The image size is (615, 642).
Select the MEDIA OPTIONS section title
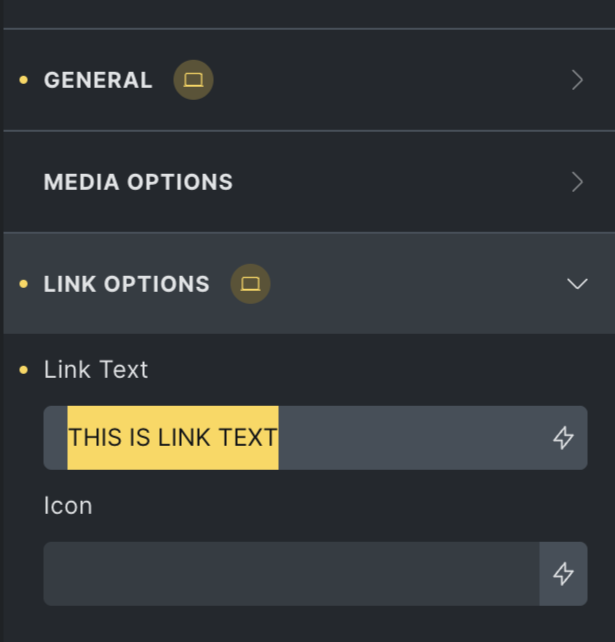(138, 182)
